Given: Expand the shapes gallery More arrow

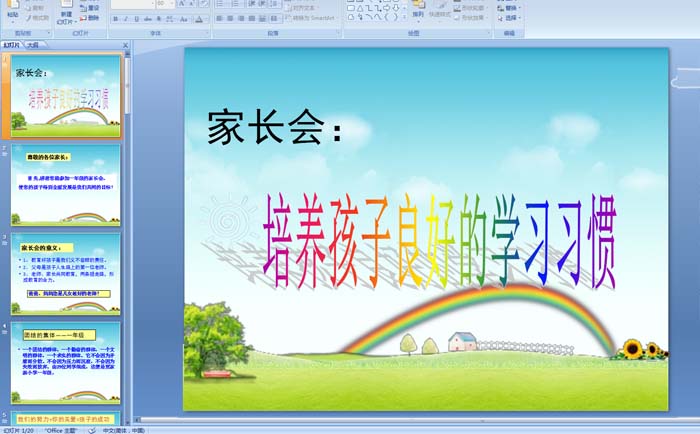Looking at the screenshot, I should [404, 17].
